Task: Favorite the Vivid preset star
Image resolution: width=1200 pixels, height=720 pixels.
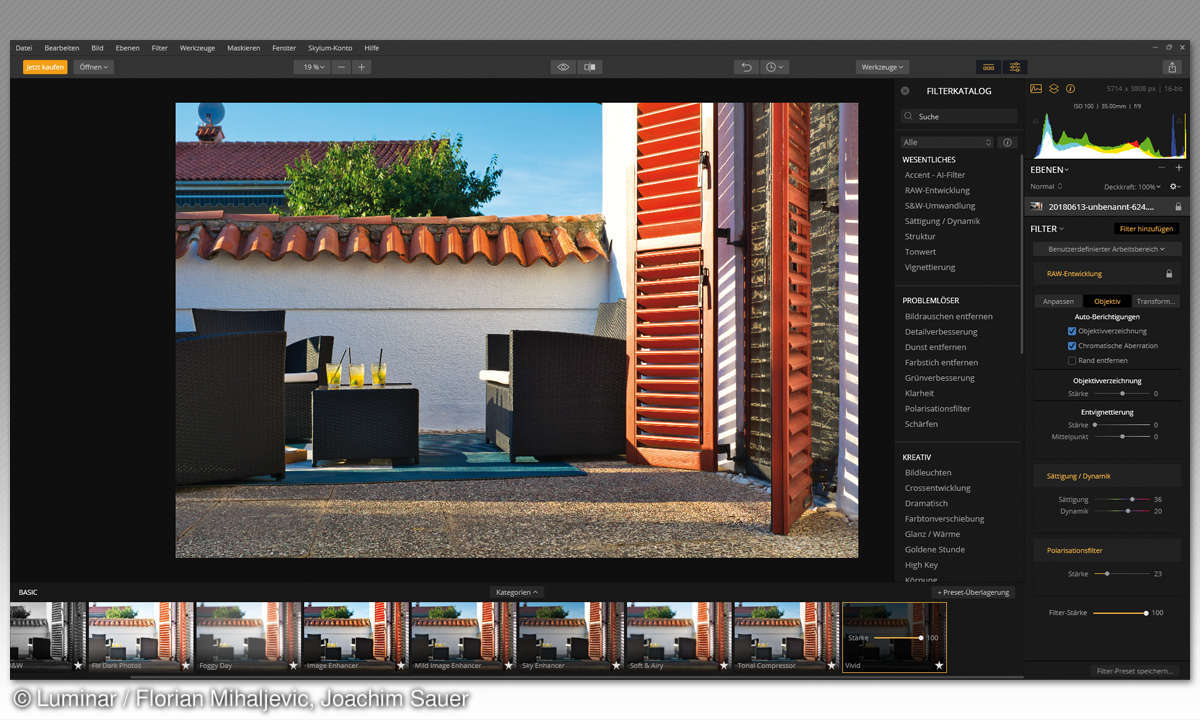Action: 939,664
